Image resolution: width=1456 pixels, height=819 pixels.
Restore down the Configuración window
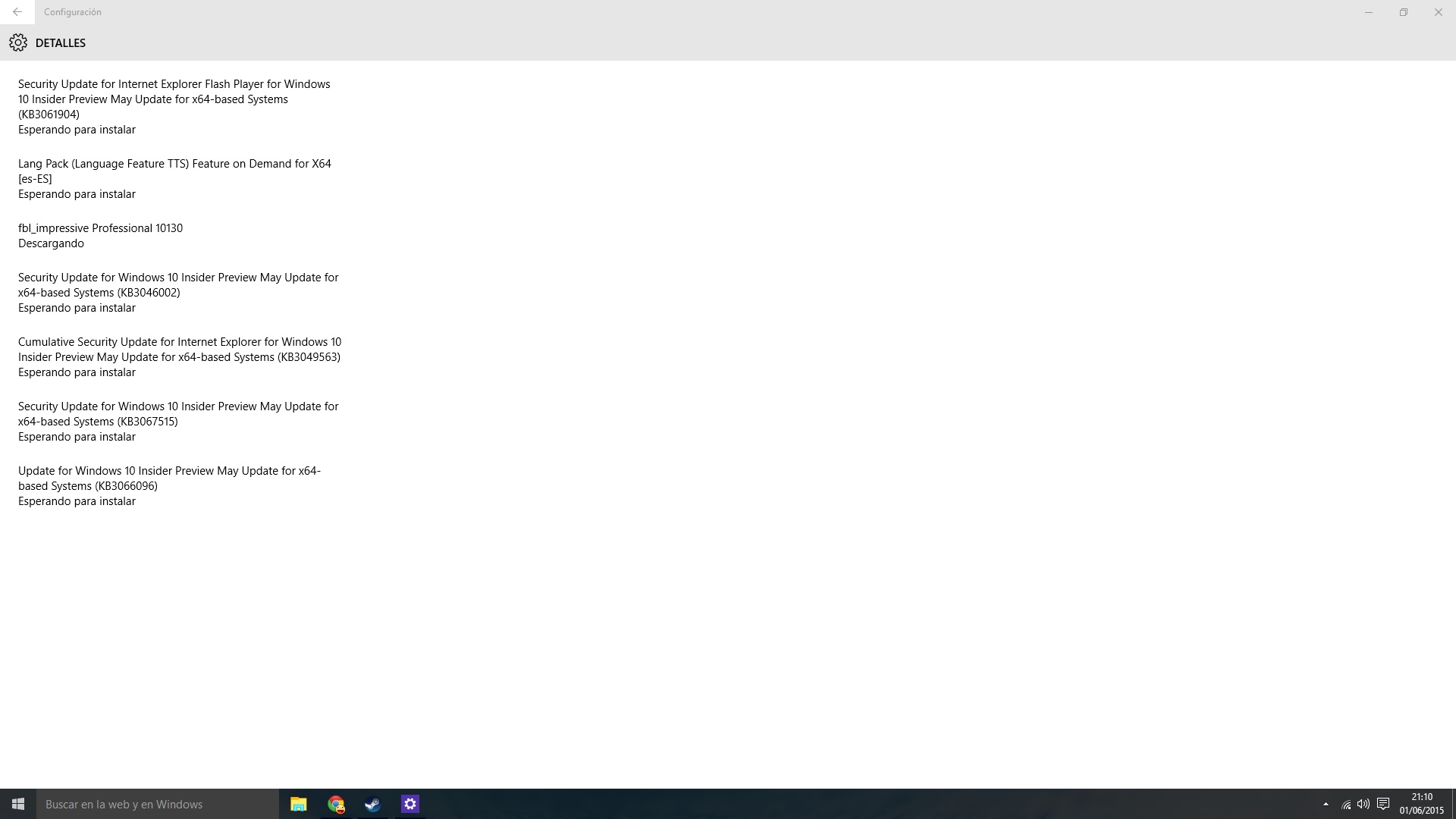tap(1403, 12)
